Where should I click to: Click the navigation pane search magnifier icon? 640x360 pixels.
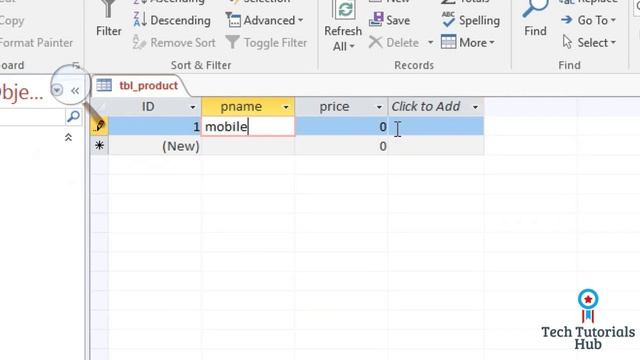pyautogui.click(x=73, y=117)
